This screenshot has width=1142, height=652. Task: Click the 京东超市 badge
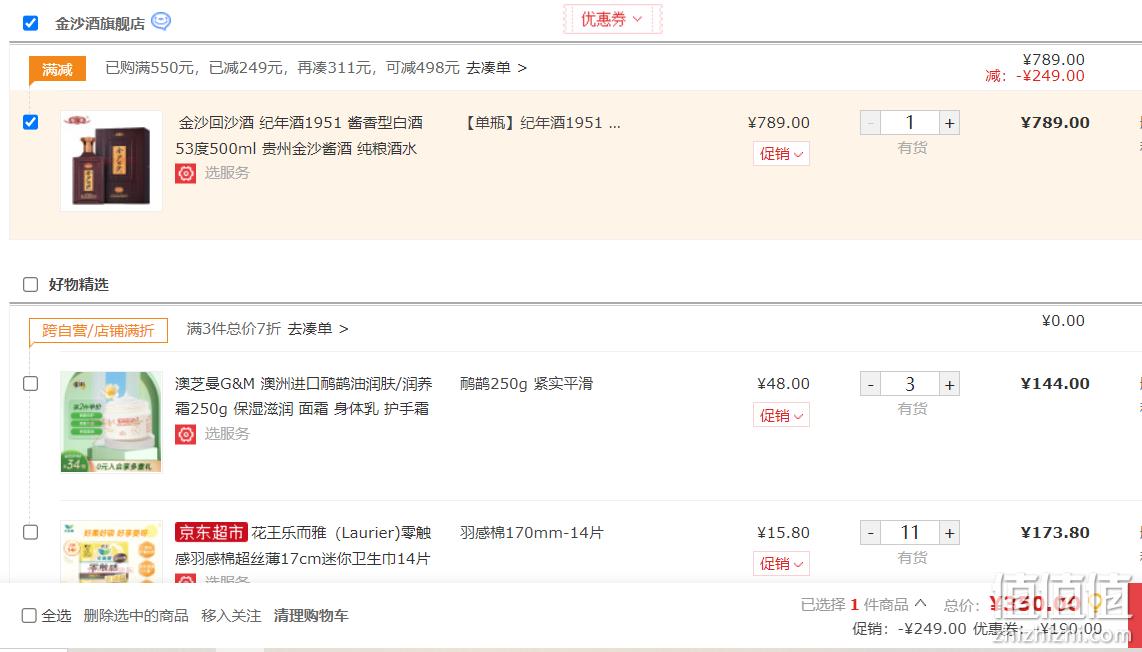[211, 533]
